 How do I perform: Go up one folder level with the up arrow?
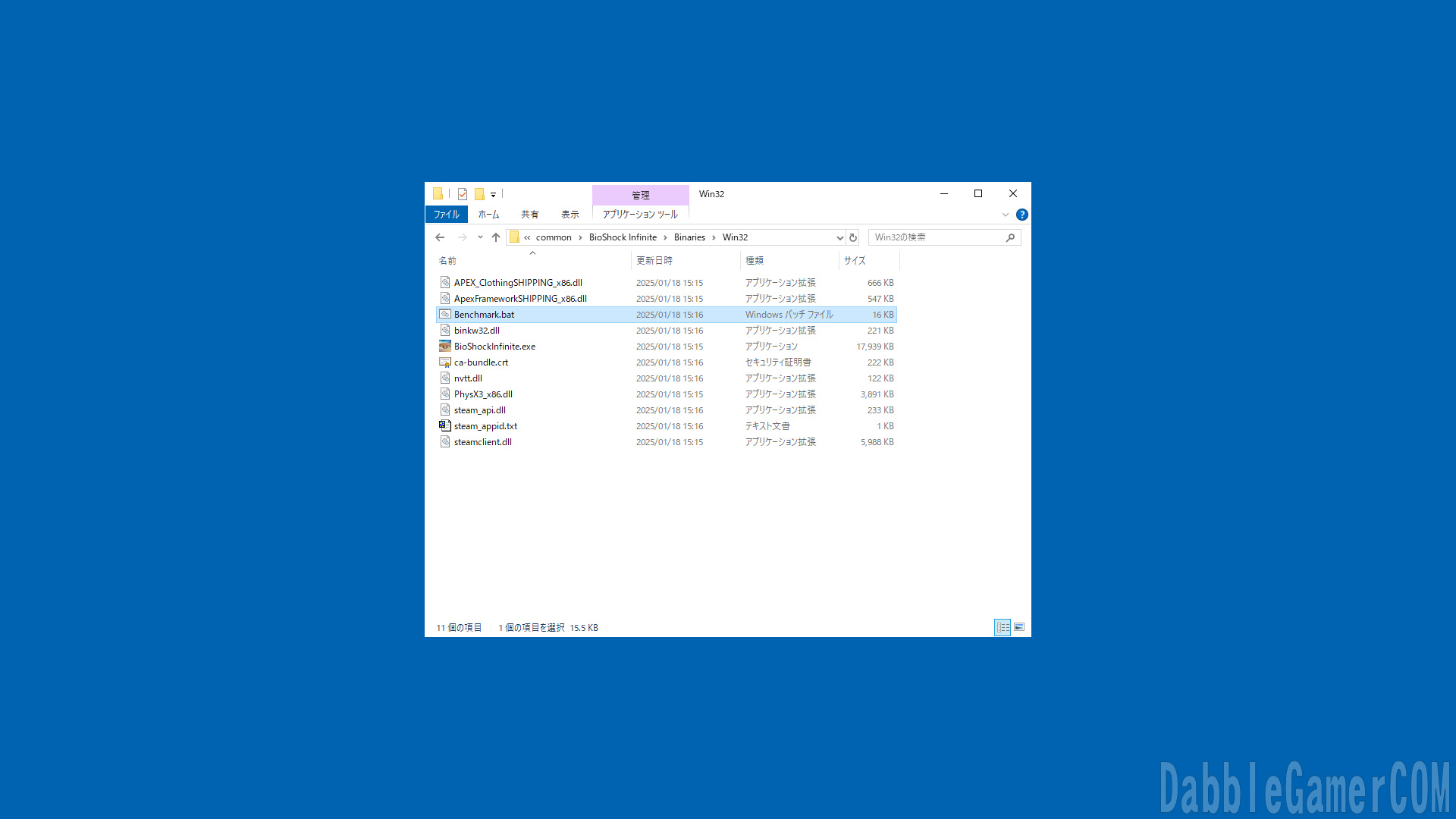pos(496,237)
